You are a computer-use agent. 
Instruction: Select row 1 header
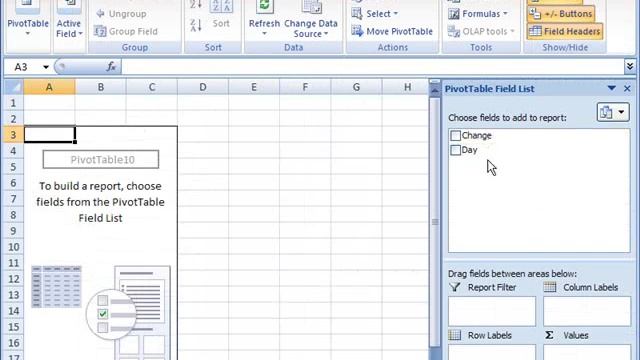point(13,103)
